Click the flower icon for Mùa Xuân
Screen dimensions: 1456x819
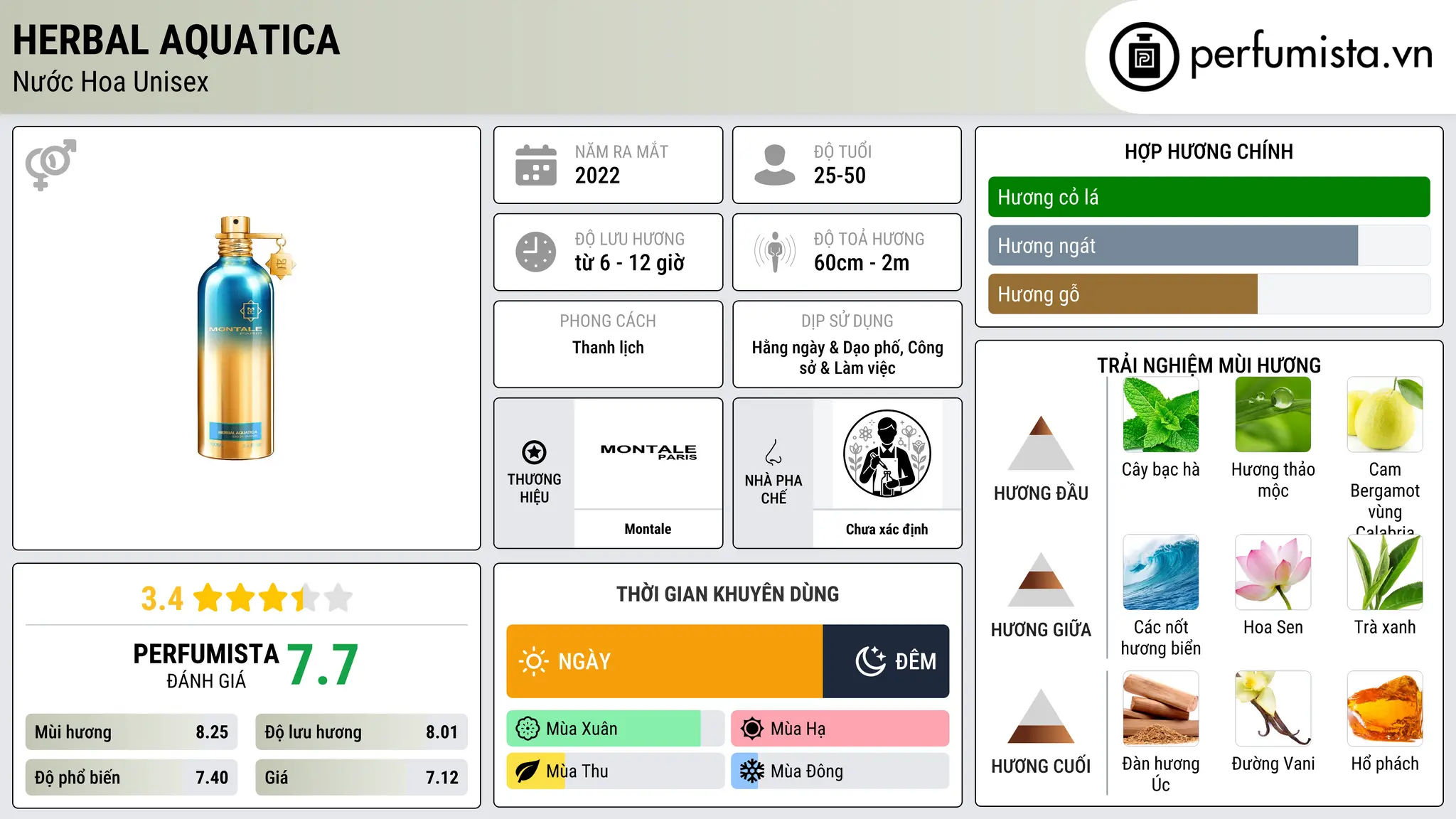(x=528, y=729)
